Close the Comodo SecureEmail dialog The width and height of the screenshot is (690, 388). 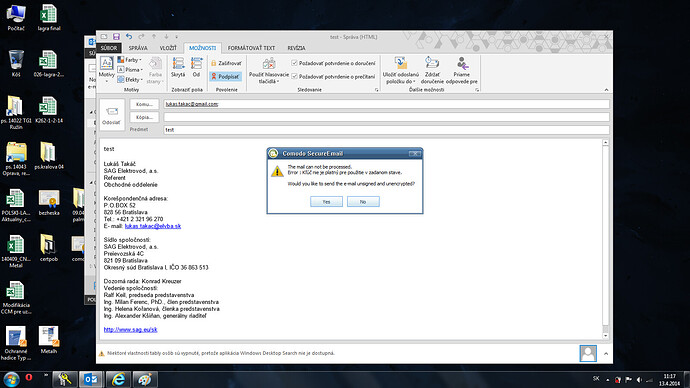(415, 154)
